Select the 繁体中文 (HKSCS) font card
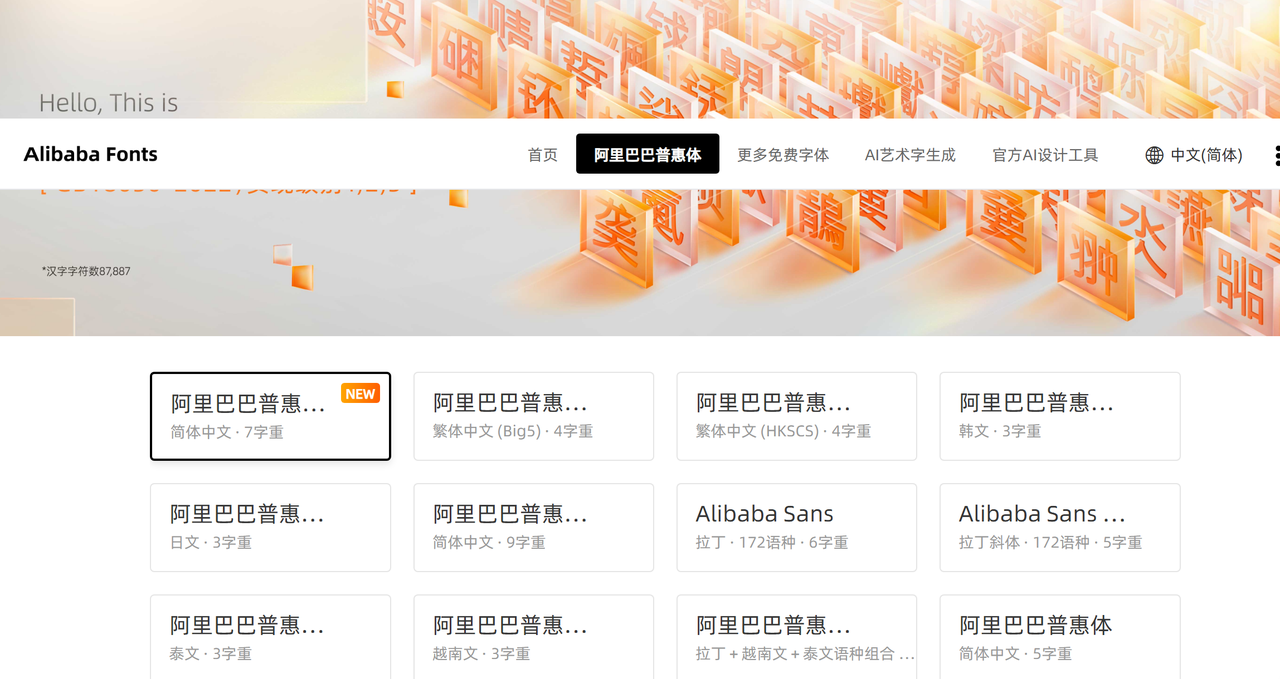 coord(796,416)
